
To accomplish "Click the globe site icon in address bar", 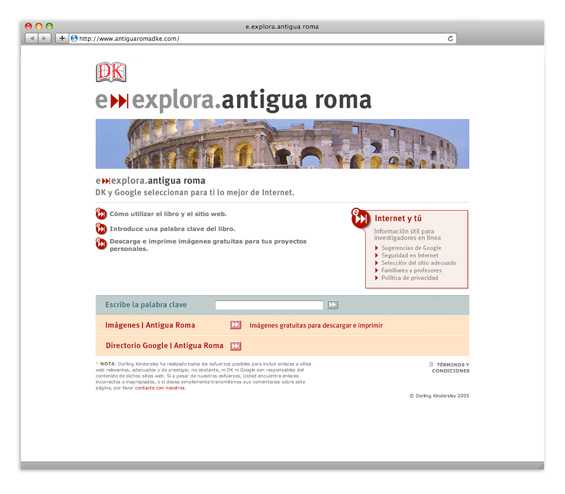I will [74, 39].
